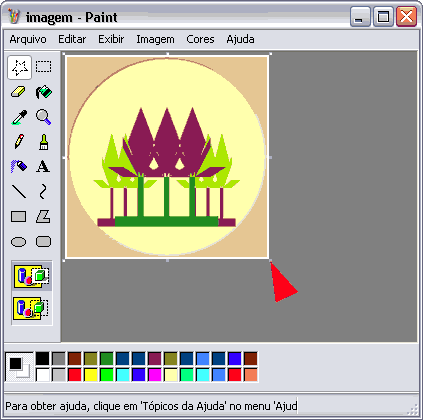Open the Cores menu
This screenshot has width=423, height=420.
pyautogui.click(x=200, y=39)
